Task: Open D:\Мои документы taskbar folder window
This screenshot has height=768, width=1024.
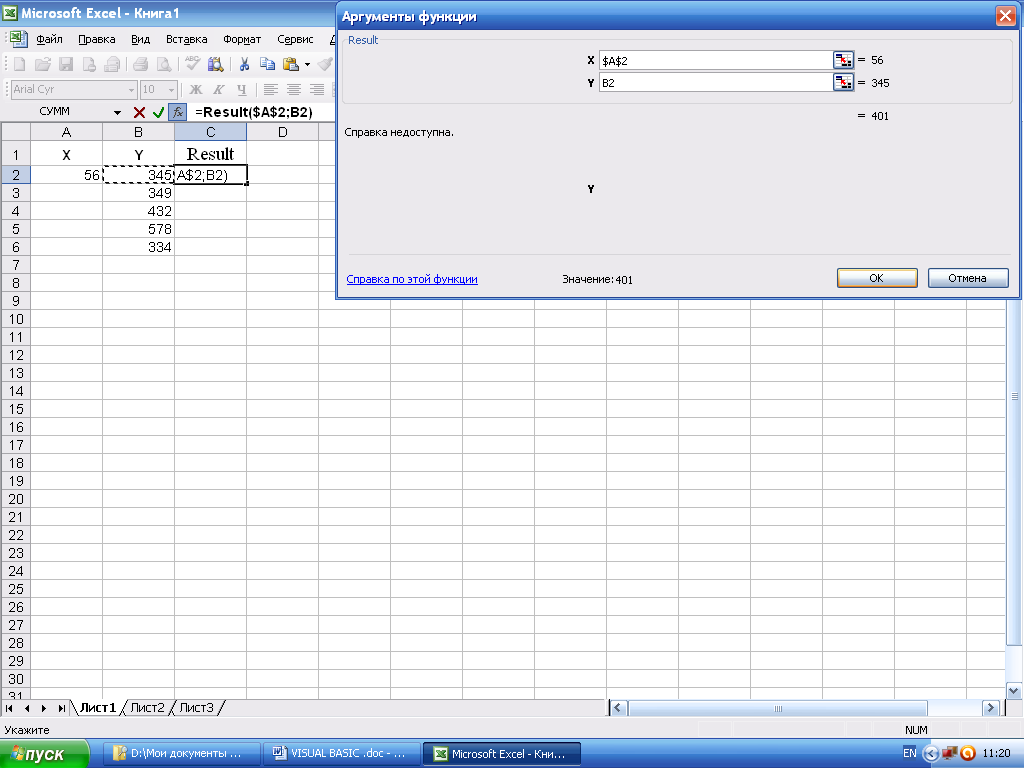Action: tap(182, 754)
